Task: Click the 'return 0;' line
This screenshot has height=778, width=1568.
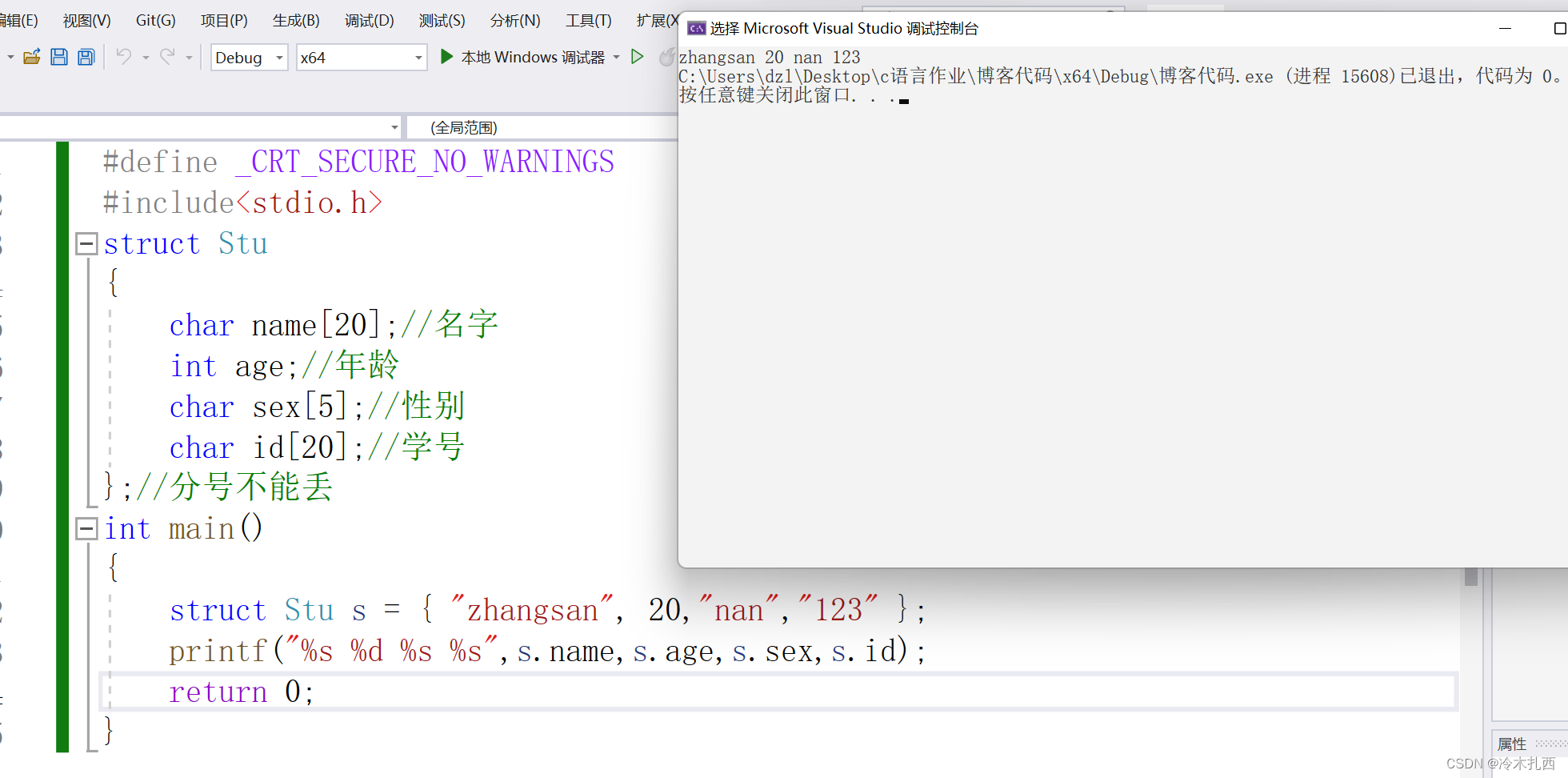Action: tap(242, 692)
